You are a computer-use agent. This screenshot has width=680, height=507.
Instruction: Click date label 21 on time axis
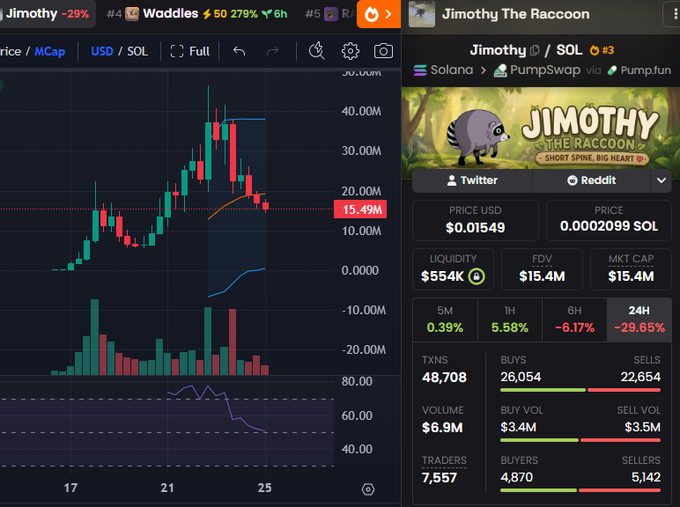167,488
